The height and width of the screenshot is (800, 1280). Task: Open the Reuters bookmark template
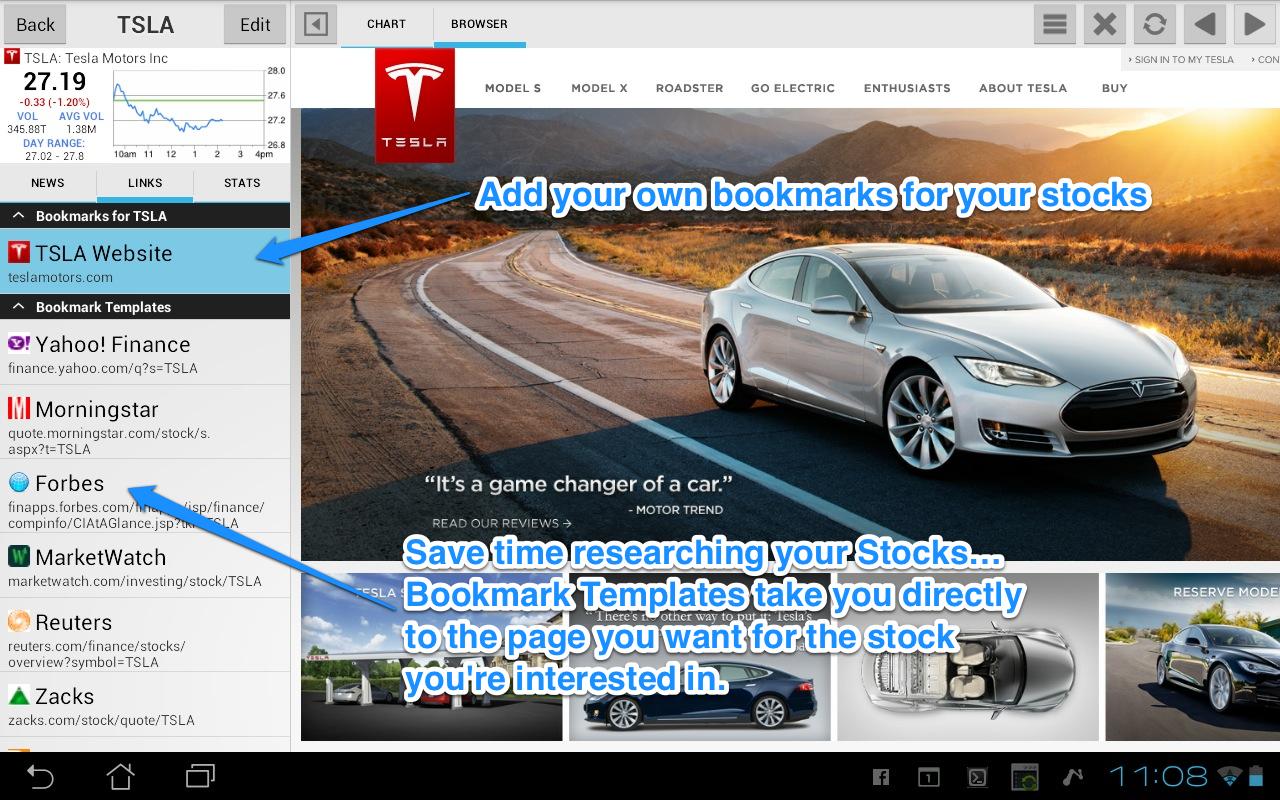(x=145, y=635)
